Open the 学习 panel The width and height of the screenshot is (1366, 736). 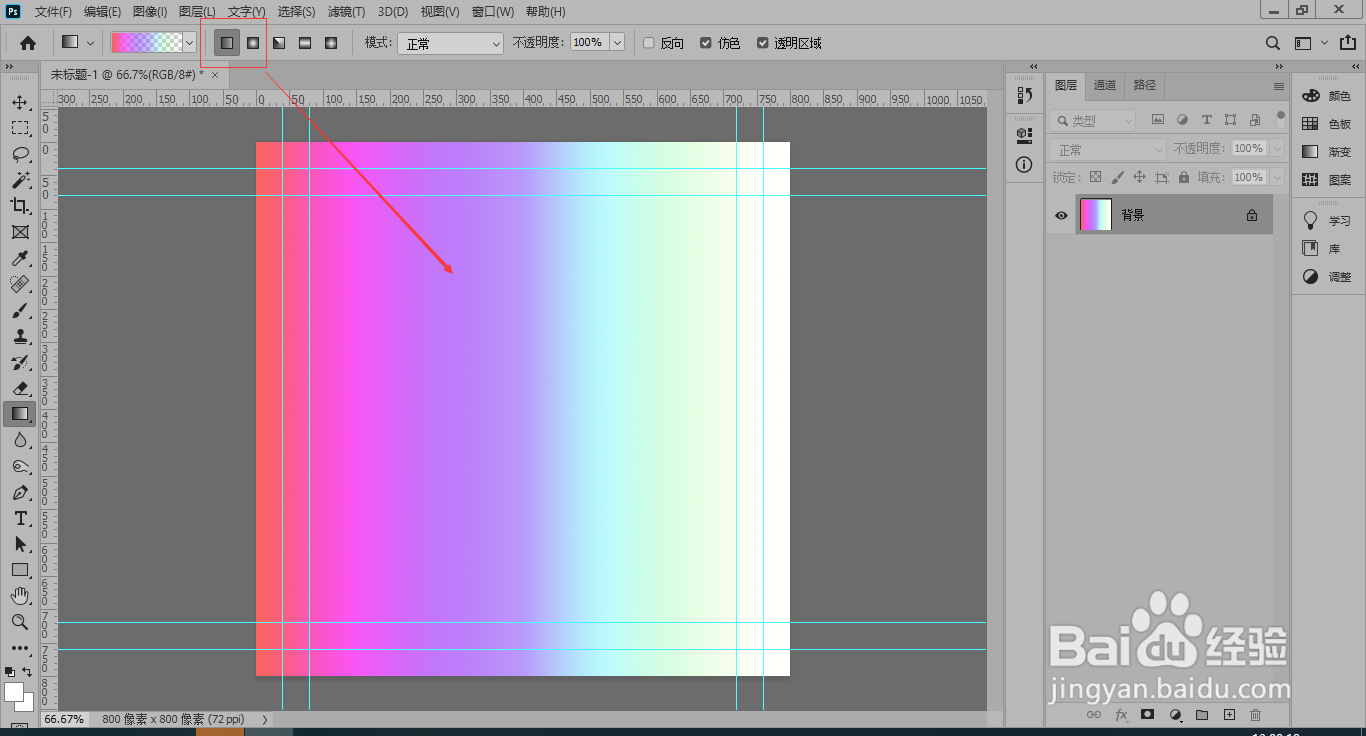[1326, 220]
